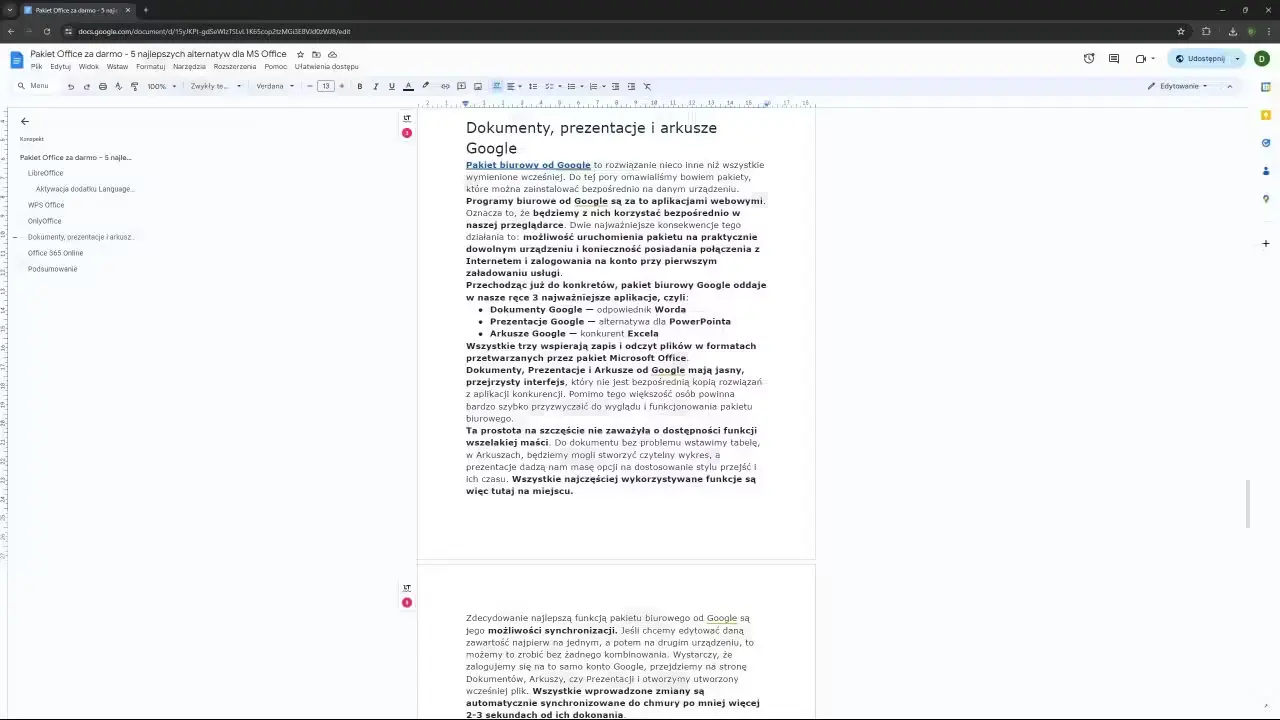This screenshot has width=1280, height=720.
Task: Insert a comment using the toolbar
Action: tap(461, 86)
